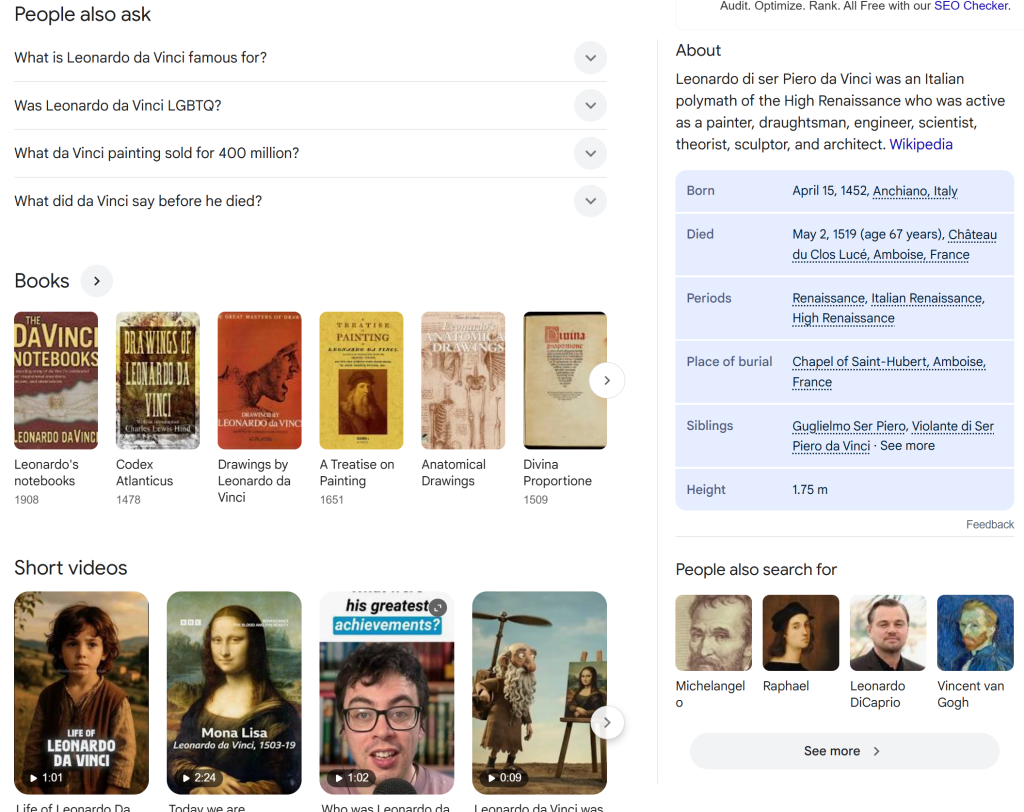Open the High Renaissance link
The image size is (1024, 812).
click(x=843, y=318)
